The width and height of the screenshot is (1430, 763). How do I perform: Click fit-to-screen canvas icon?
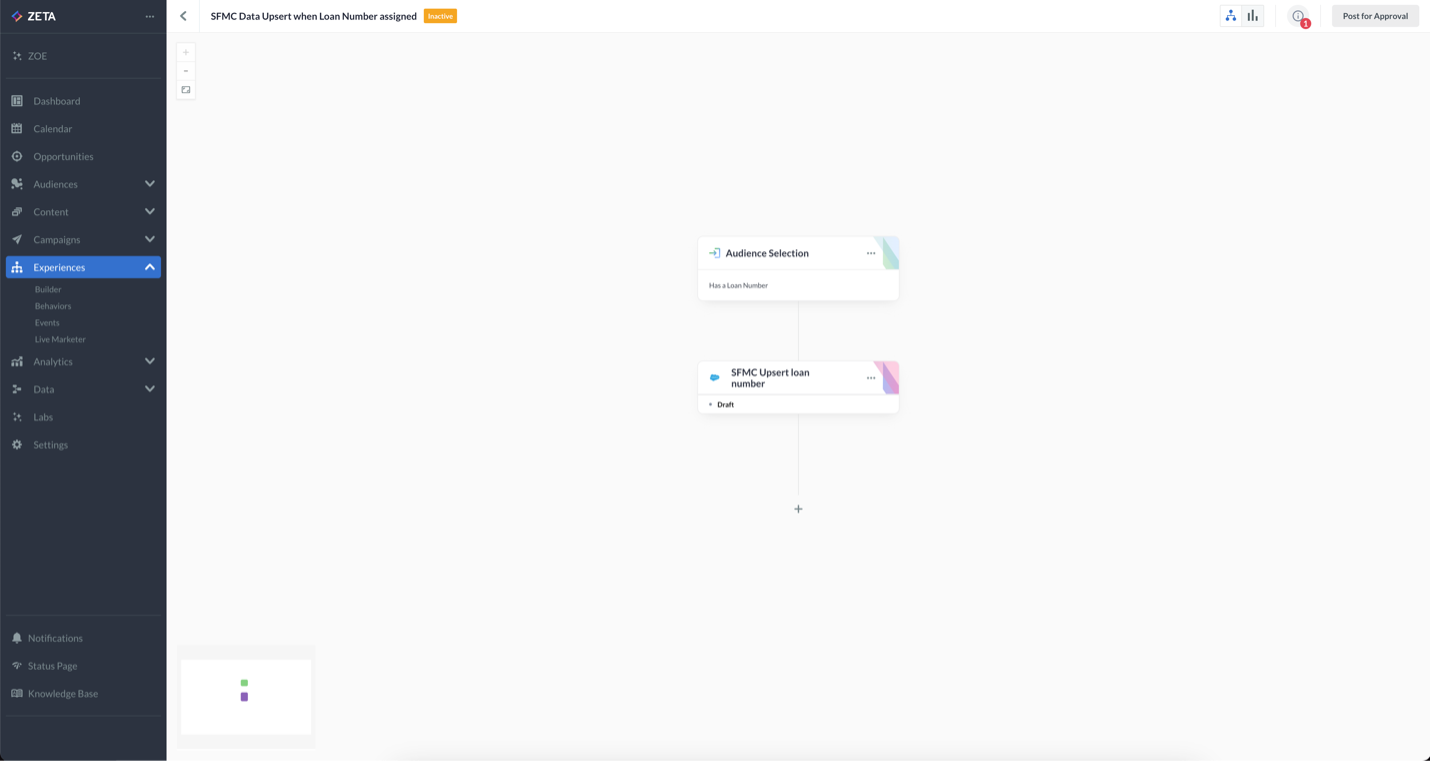(x=186, y=90)
